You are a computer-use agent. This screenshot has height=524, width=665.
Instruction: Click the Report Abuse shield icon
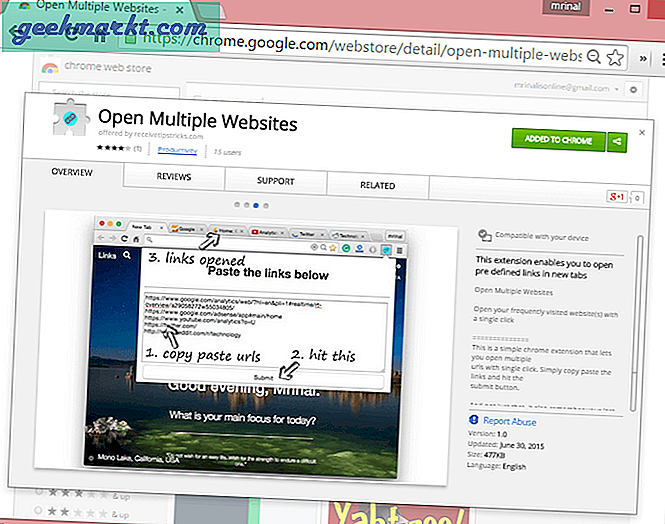click(x=475, y=421)
